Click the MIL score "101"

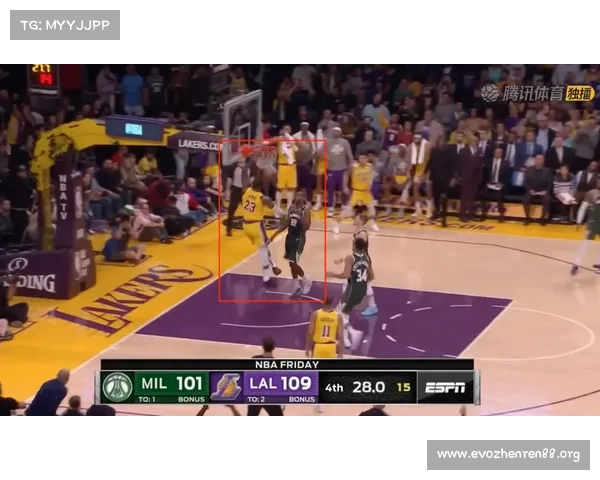pos(189,383)
